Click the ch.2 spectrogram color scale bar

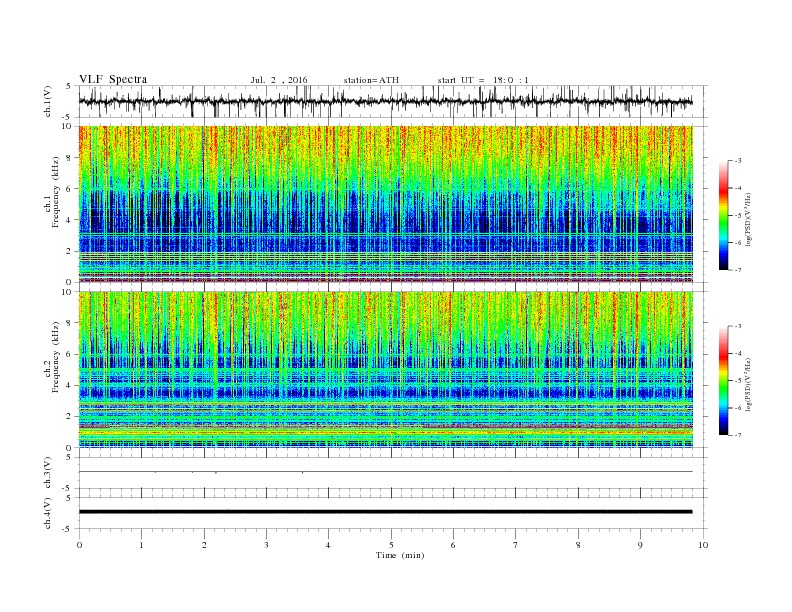[x=724, y=380]
